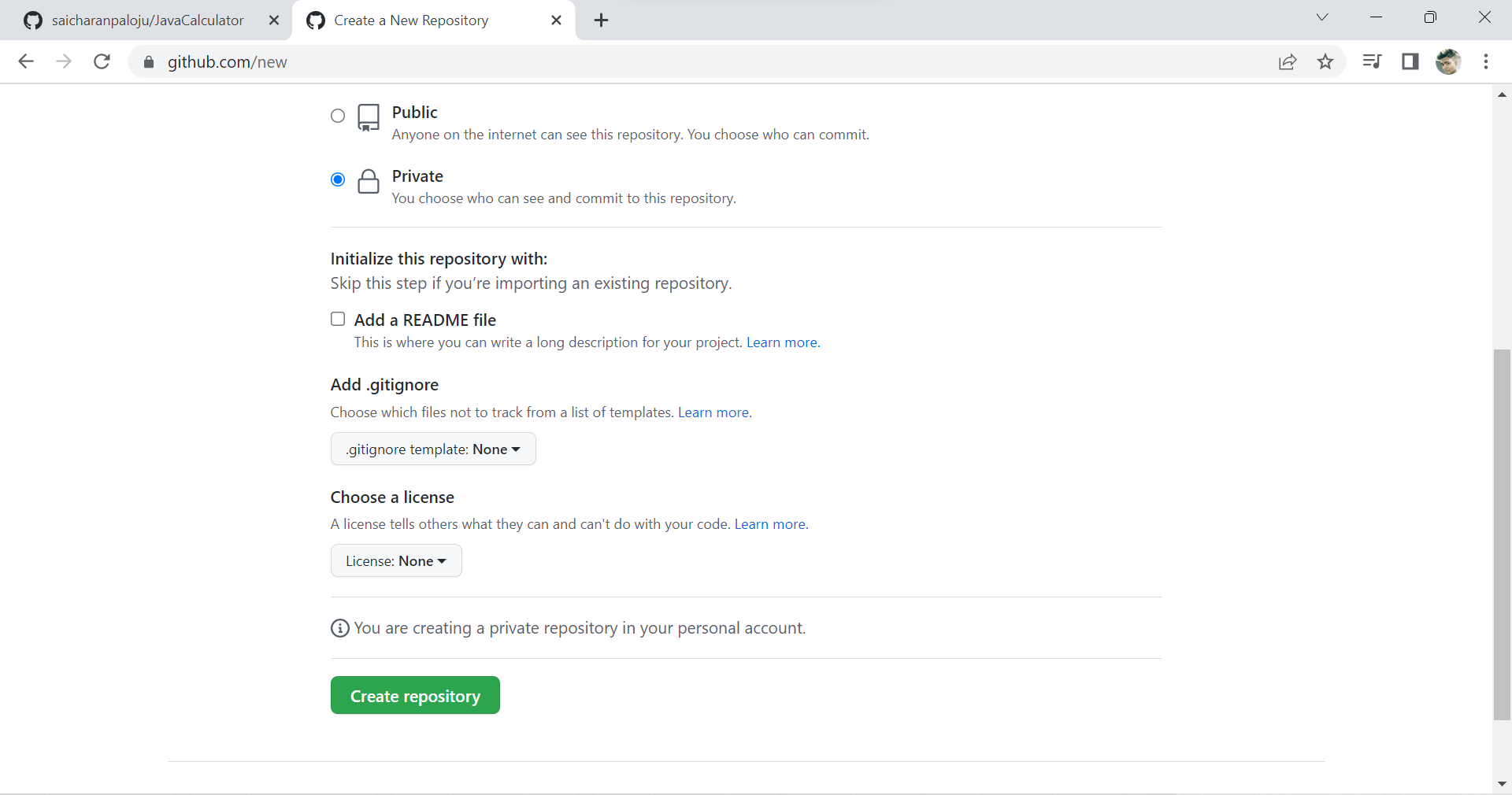Open the media controls icon in toolbar
Viewport: 1512px width, 795px height.
tap(1372, 61)
